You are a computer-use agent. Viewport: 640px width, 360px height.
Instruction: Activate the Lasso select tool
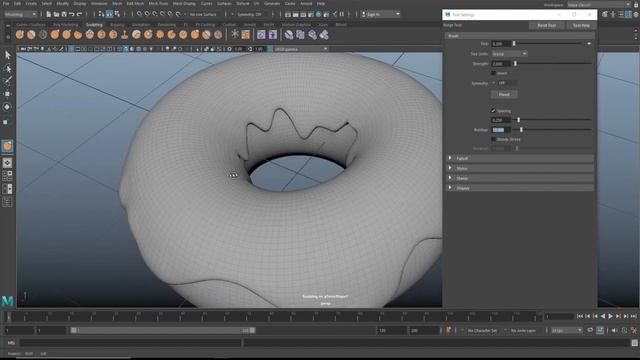tap(7, 68)
